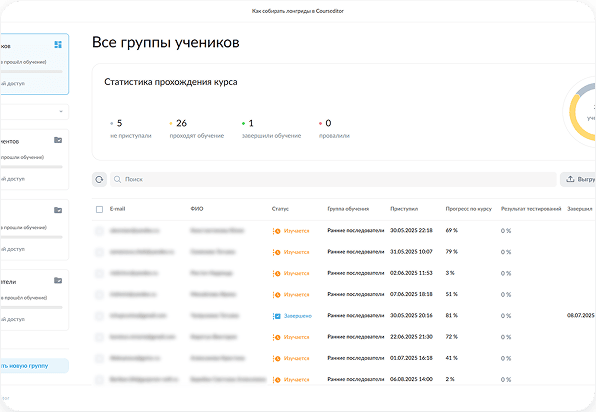This screenshot has height=412, width=596.
Task: Click the dashboard icon in the selected sidebar card
Action: (58, 45)
